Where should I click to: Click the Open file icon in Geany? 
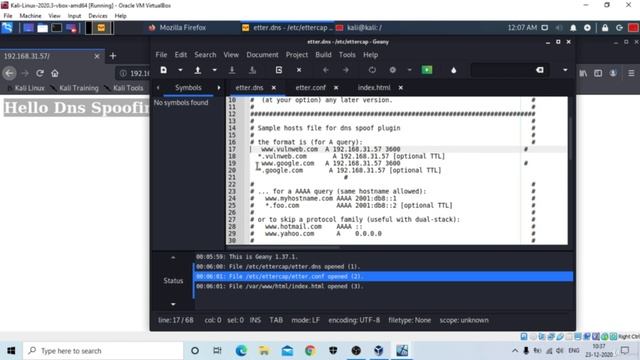[x=198, y=70]
